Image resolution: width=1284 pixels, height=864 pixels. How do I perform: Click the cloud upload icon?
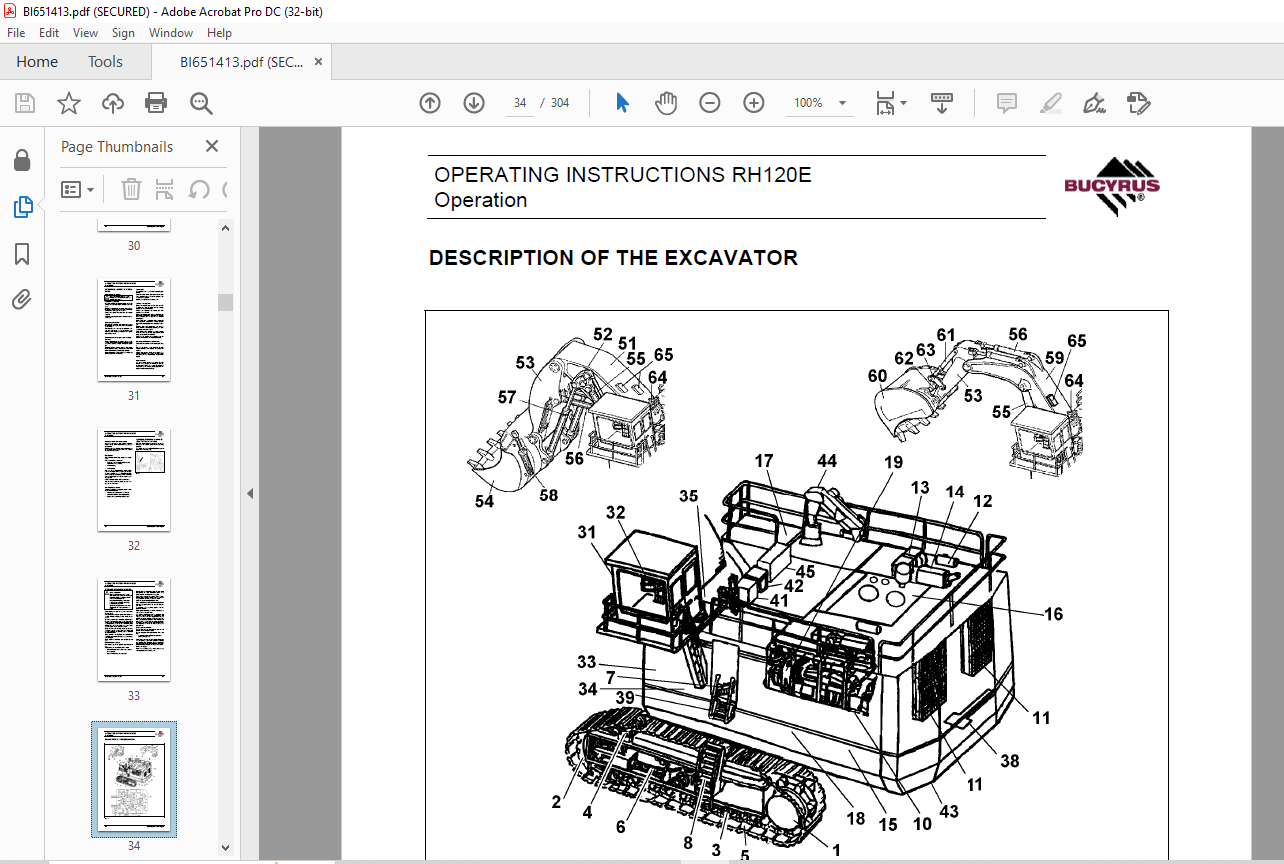tap(113, 103)
